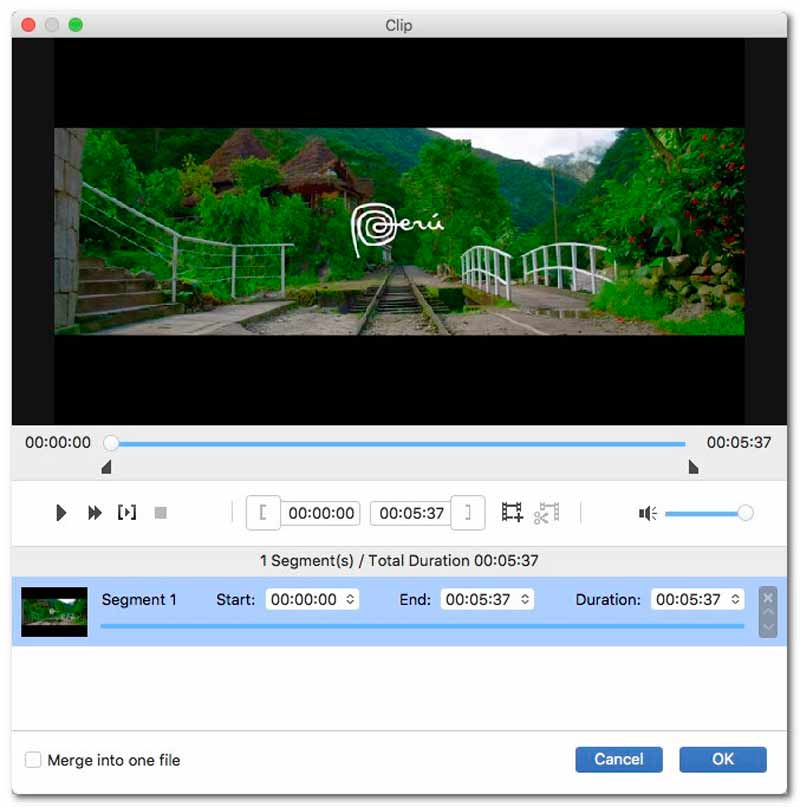Enable Merge into one file checkbox

pyautogui.click(x=33, y=760)
